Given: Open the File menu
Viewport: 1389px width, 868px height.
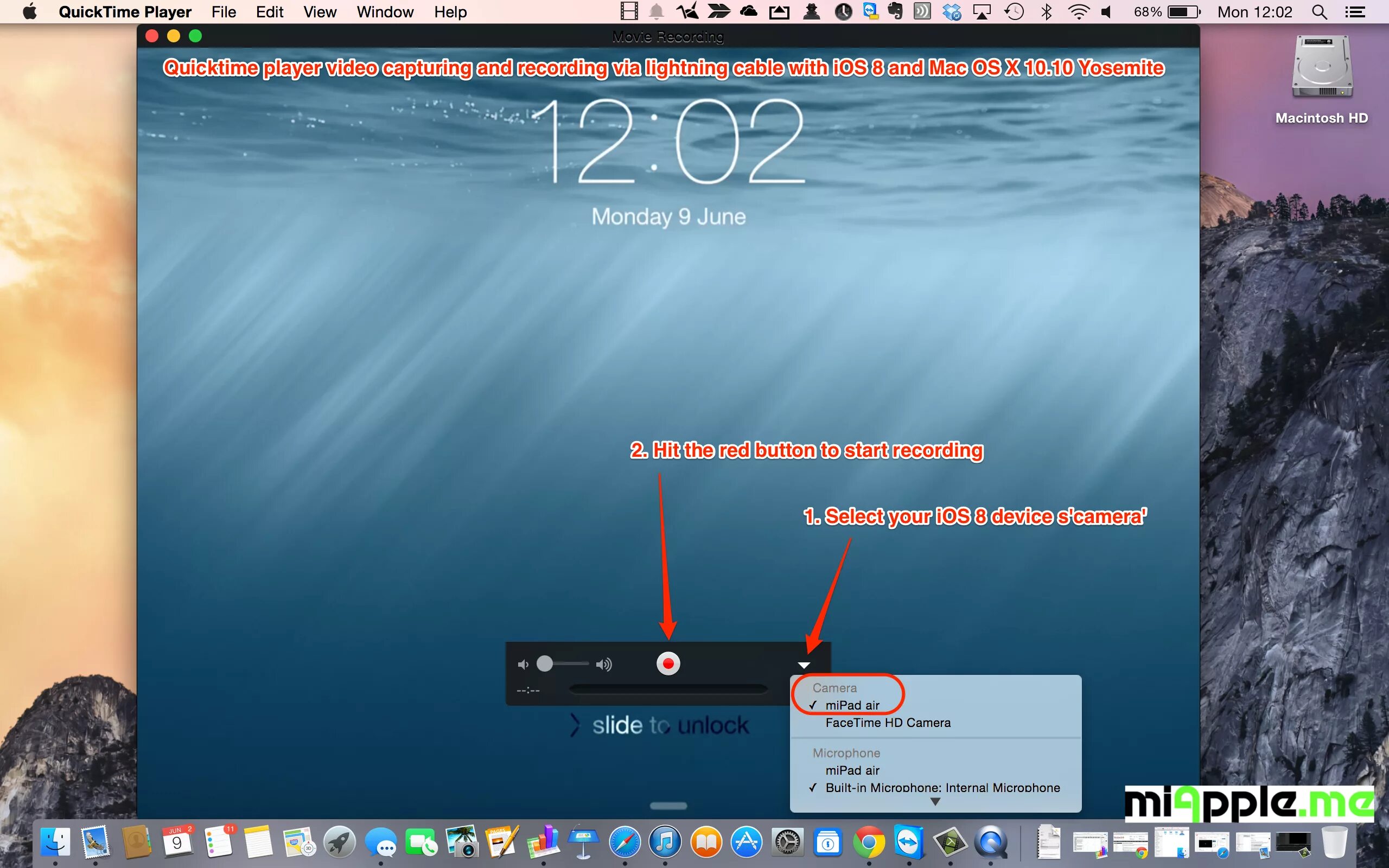Looking at the screenshot, I should (x=224, y=12).
